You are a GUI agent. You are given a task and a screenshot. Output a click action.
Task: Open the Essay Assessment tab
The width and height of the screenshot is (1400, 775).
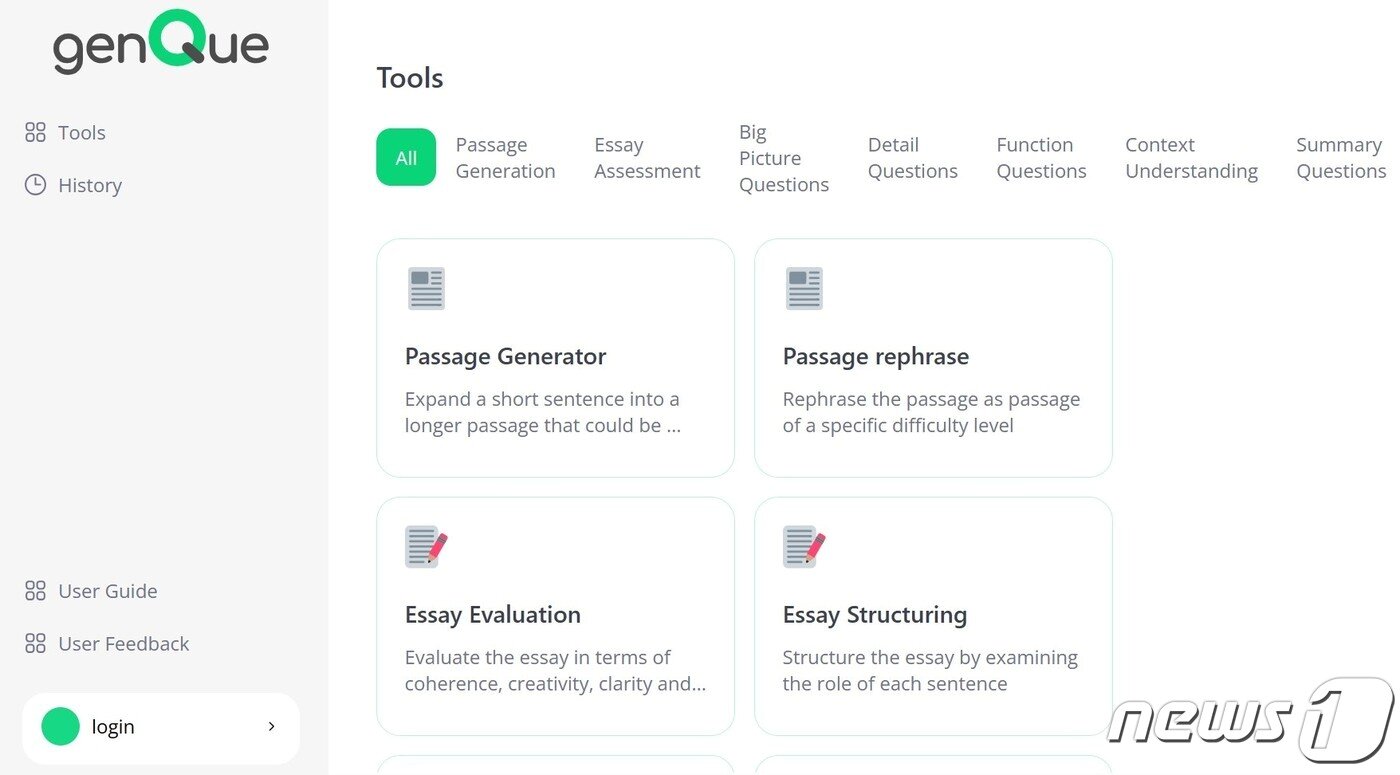647,158
